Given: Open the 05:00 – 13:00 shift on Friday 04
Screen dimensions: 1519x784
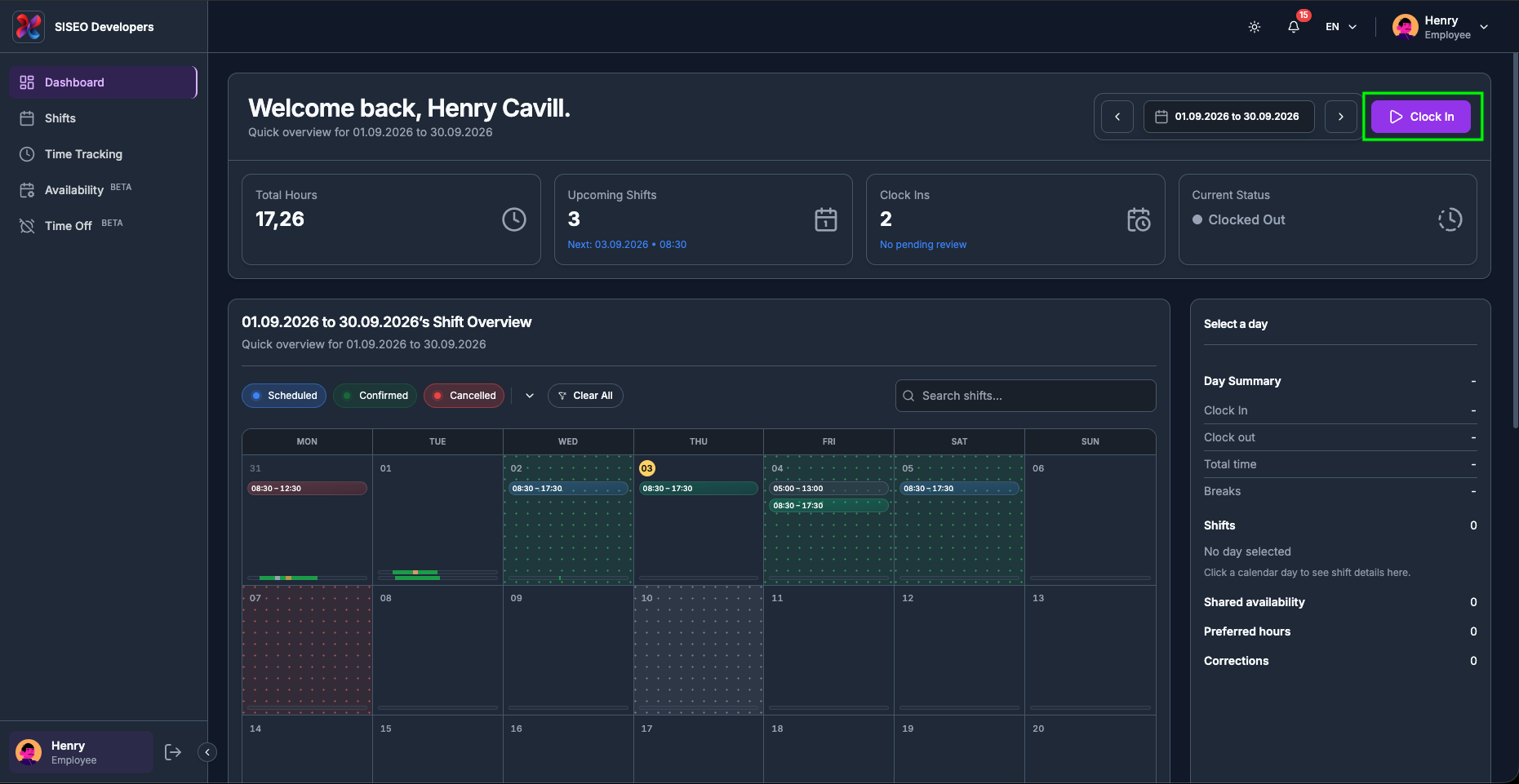Looking at the screenshot, I should pos(828,489).
